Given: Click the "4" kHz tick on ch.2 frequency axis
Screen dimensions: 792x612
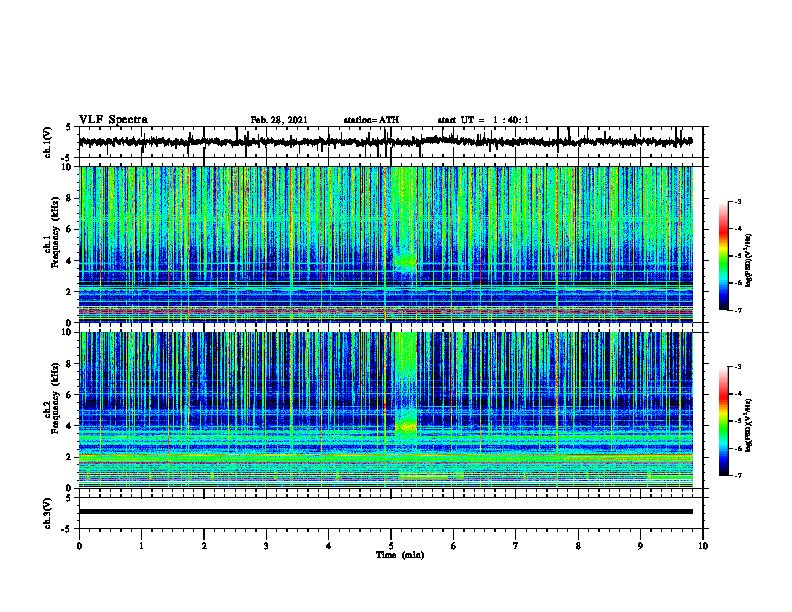Looking at the screenshot, I should click(x=70, y=426).
